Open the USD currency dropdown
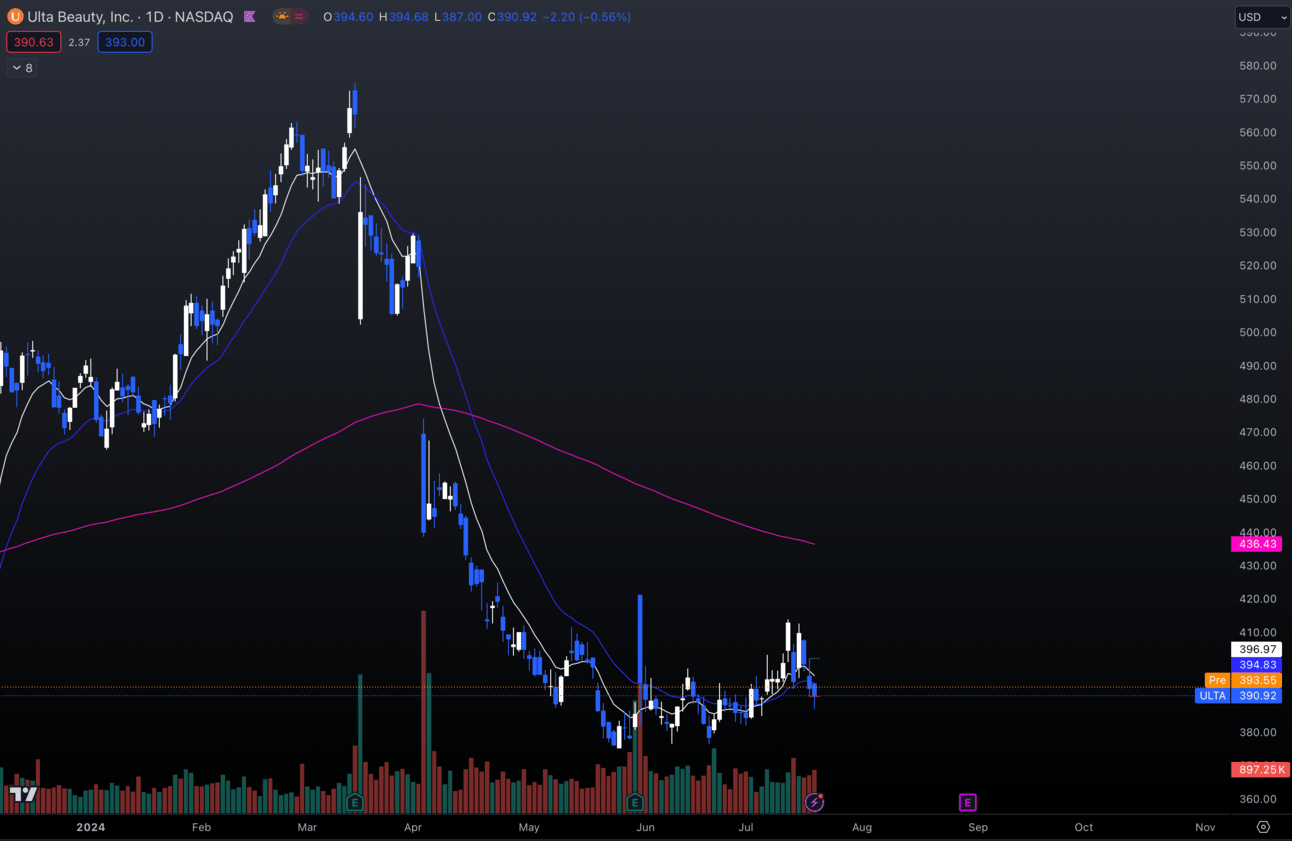Screen dimensions: 1292x841 (x=1262, y=17)
